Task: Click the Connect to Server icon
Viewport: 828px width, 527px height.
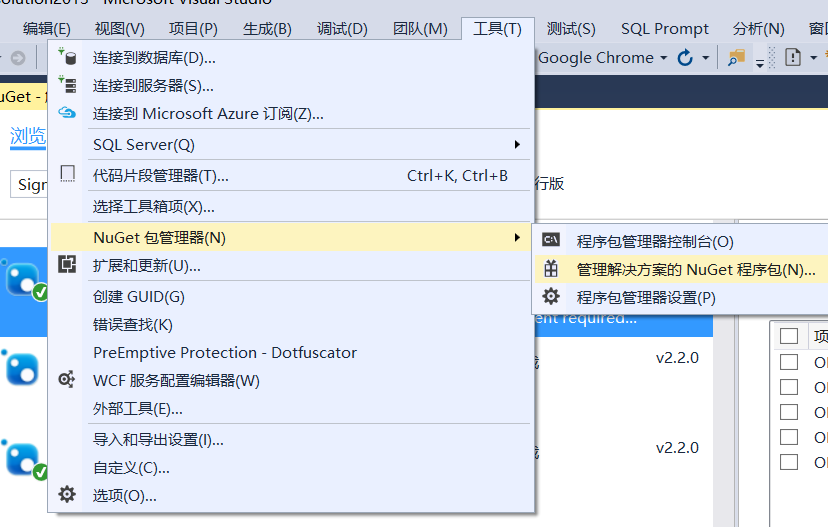Action: [67, 84]
